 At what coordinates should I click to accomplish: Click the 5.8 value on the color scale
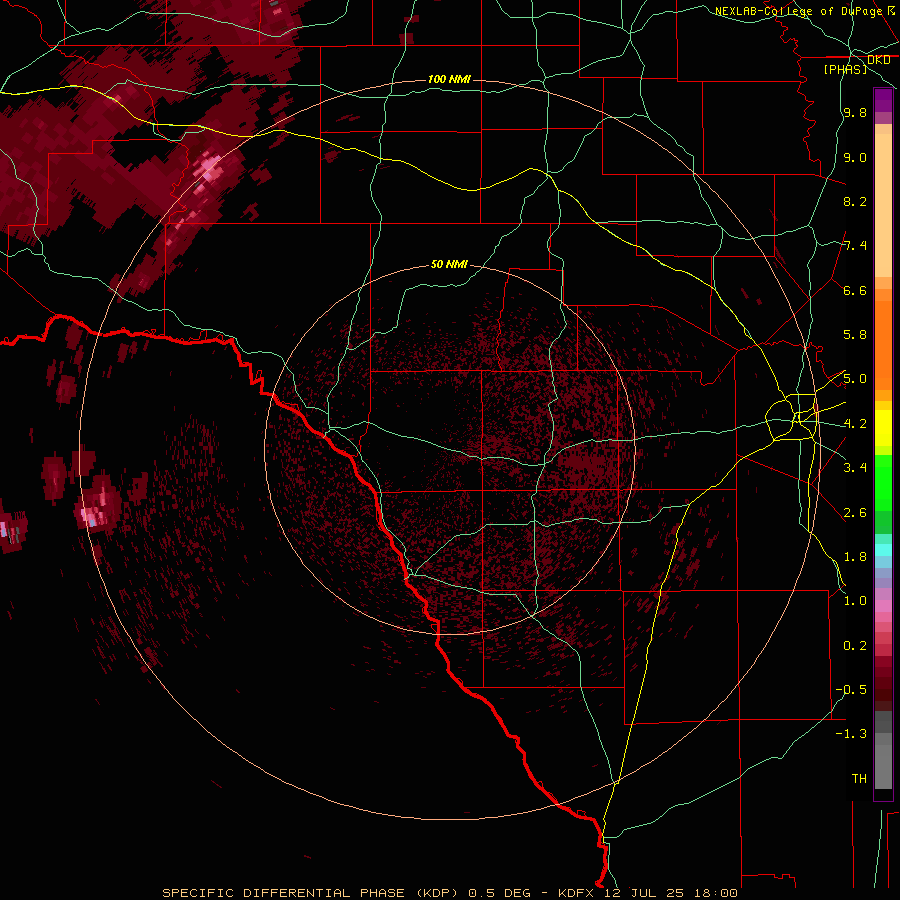[x=855, y=335]
